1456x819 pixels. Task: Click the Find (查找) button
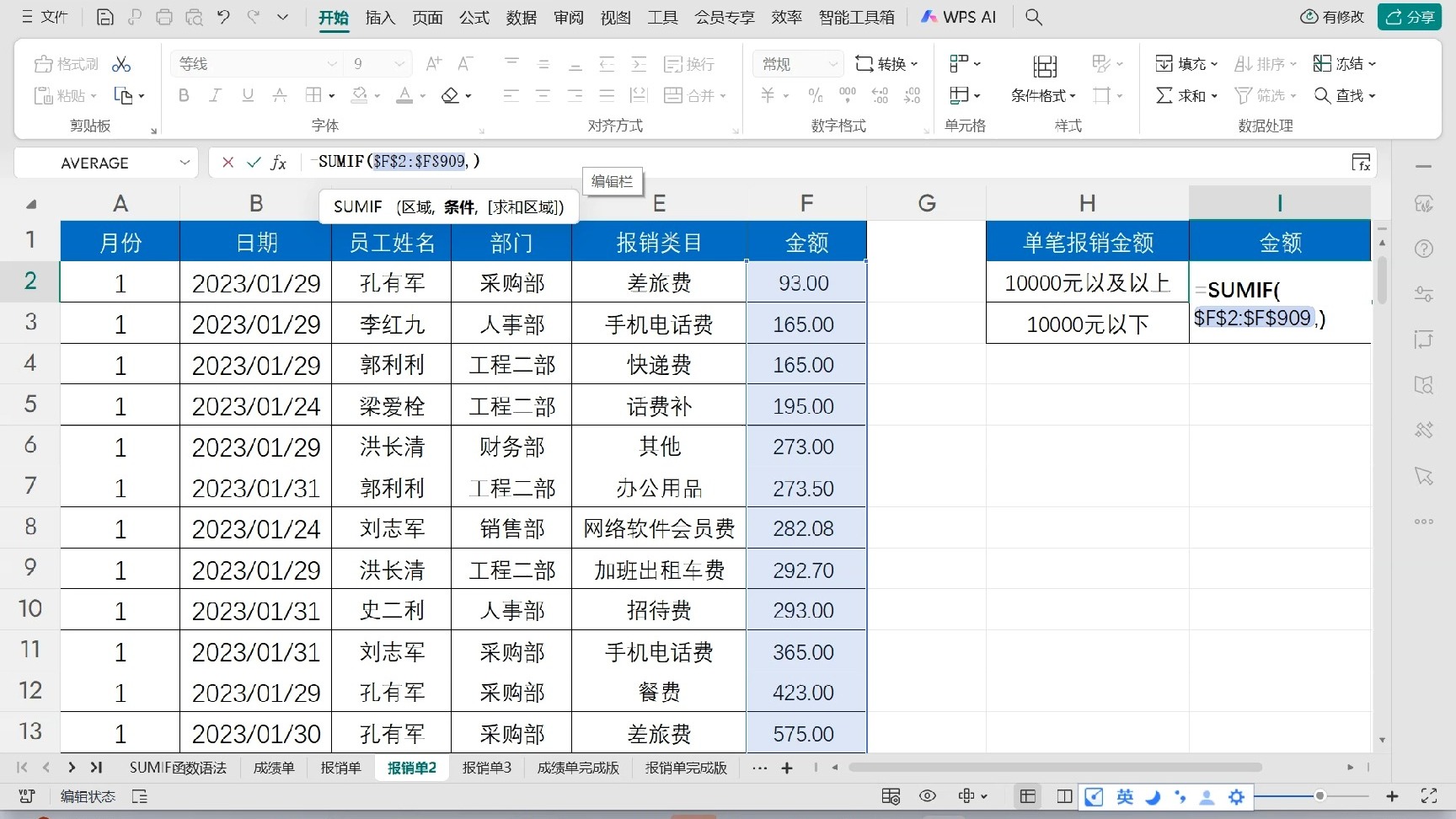(x=1345, y=96)
